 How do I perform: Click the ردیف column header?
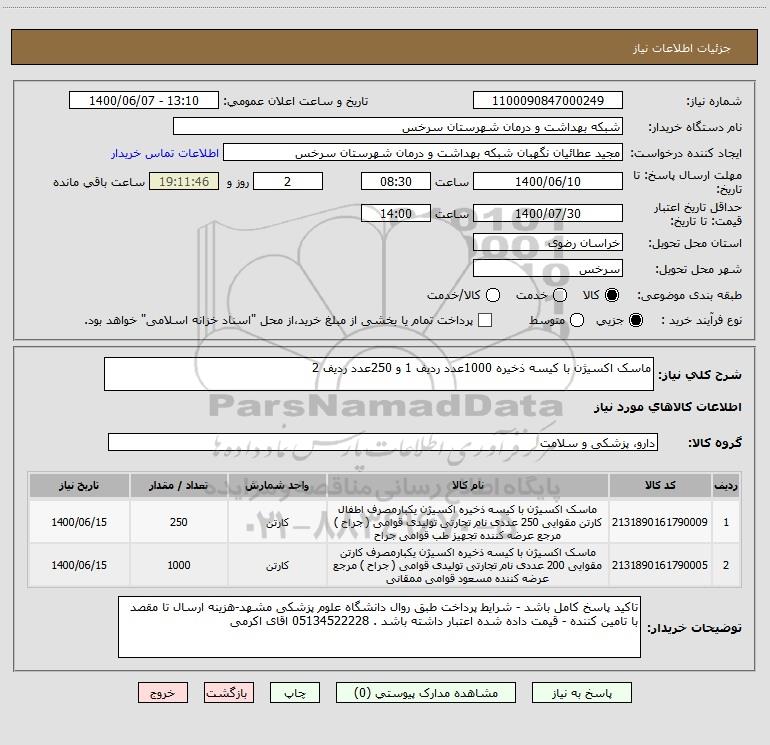point(726,485)
